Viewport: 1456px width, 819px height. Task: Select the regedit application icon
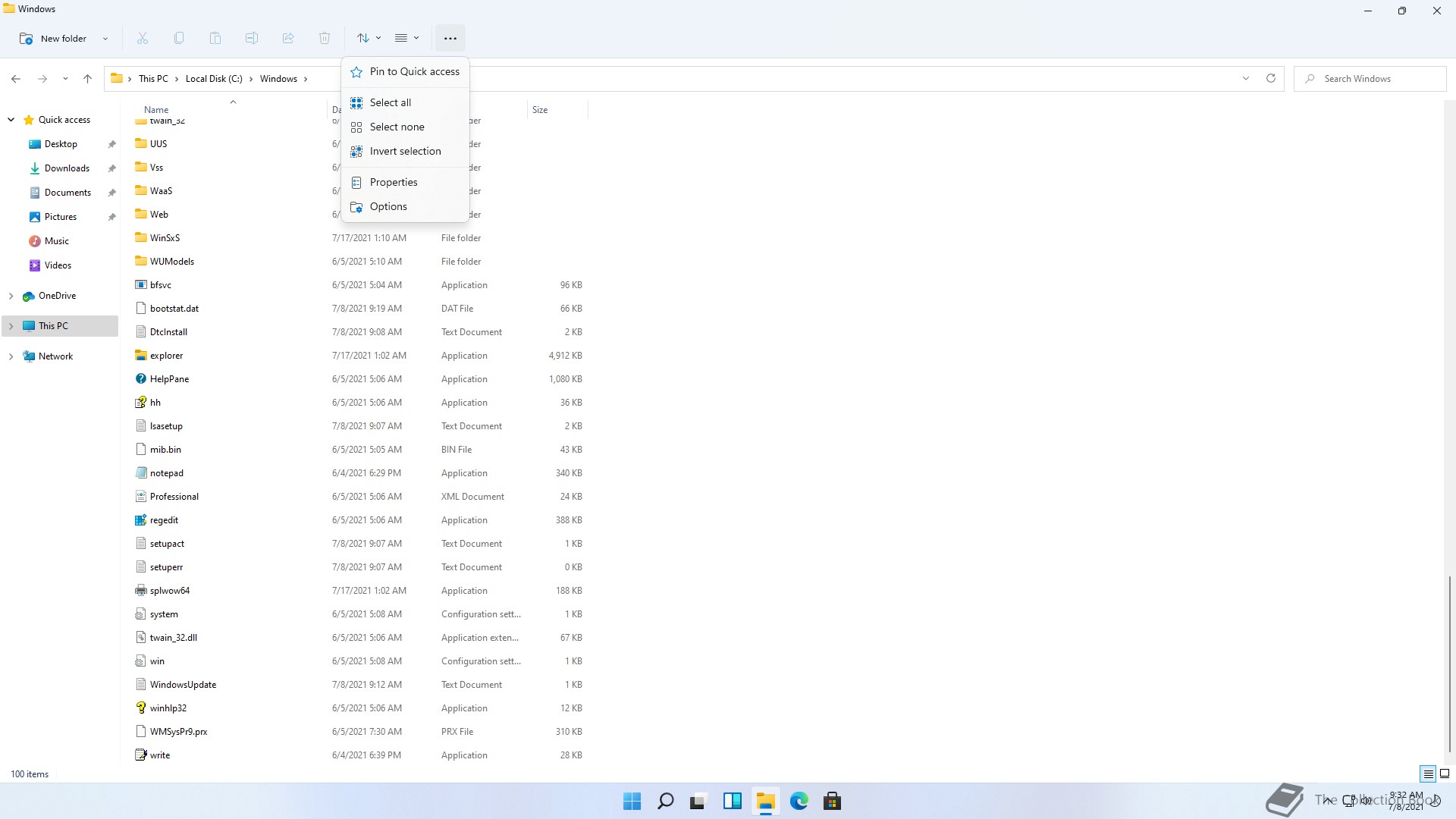pyautogui.click(x=140, y=519)
